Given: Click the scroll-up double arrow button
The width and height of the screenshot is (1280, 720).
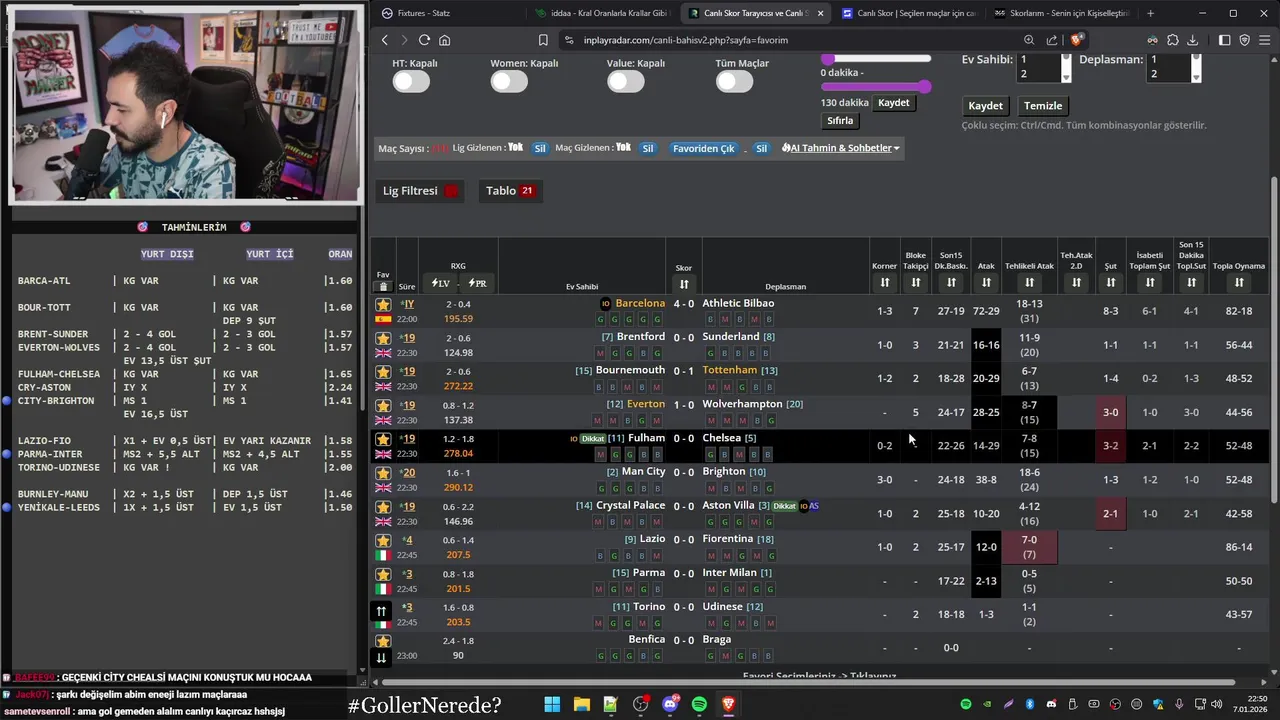Looking at the screenshot, I should click(381, 611).
